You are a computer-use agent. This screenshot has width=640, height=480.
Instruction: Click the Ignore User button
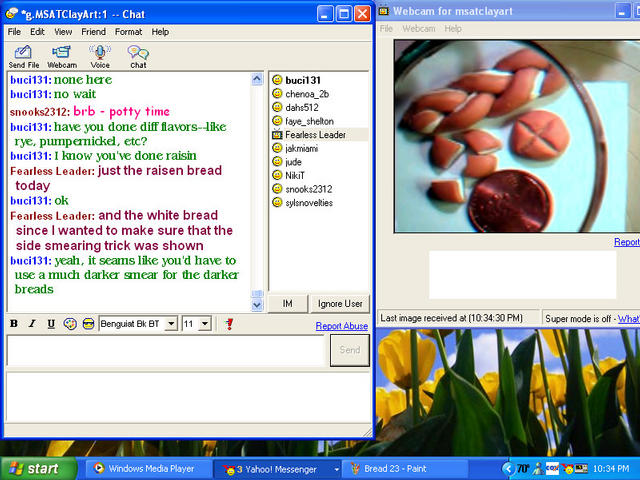coord(340,304)
